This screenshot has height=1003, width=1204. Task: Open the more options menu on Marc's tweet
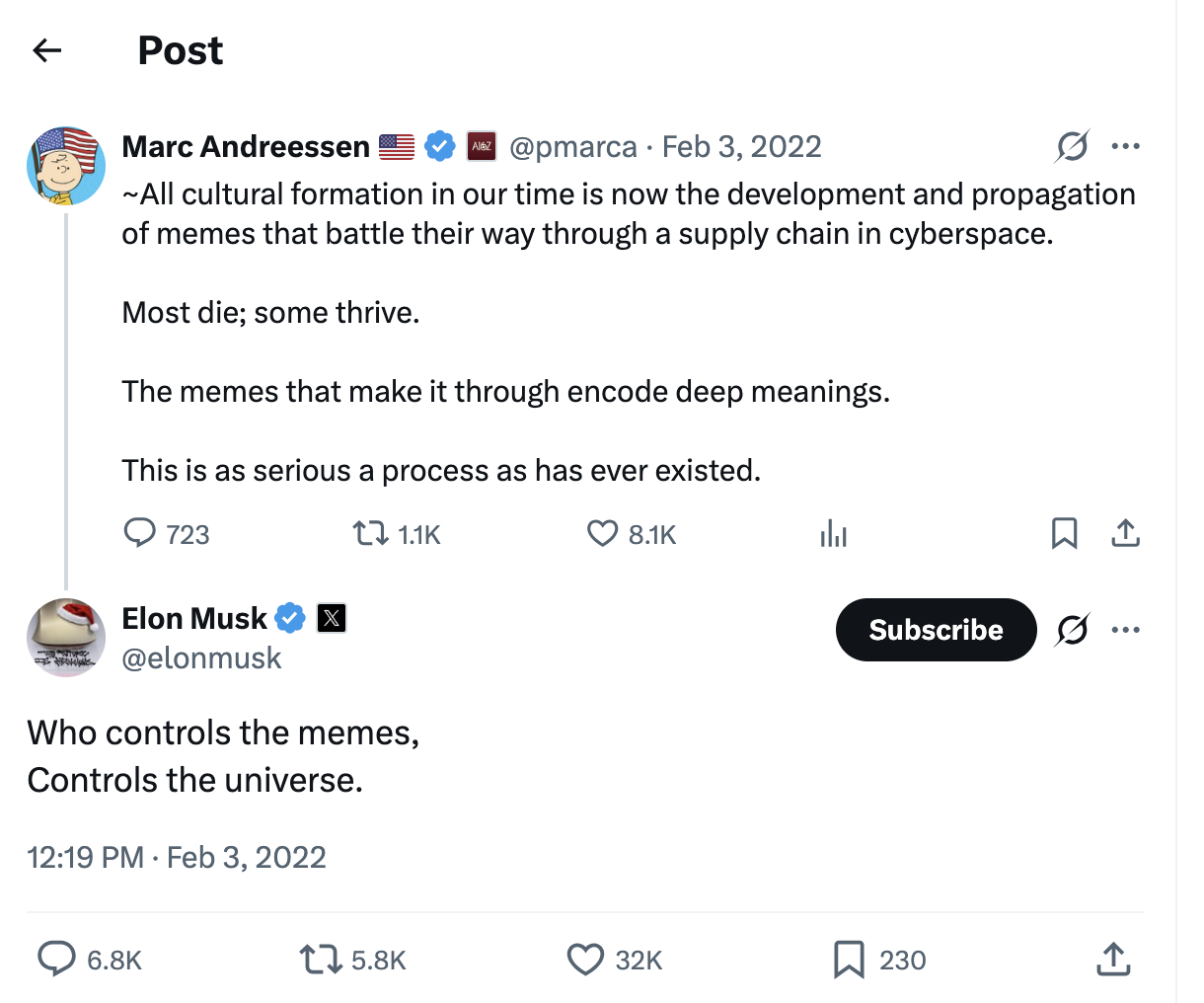[1126, 145]
